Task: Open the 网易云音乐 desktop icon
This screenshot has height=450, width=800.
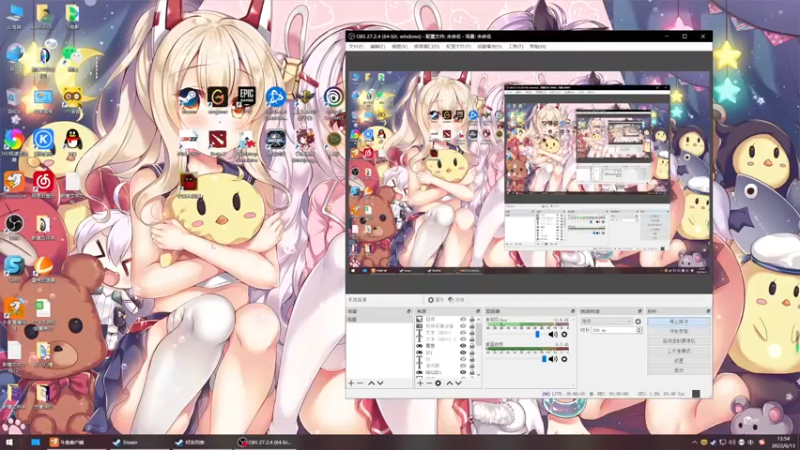Action: tap(43, 185)
